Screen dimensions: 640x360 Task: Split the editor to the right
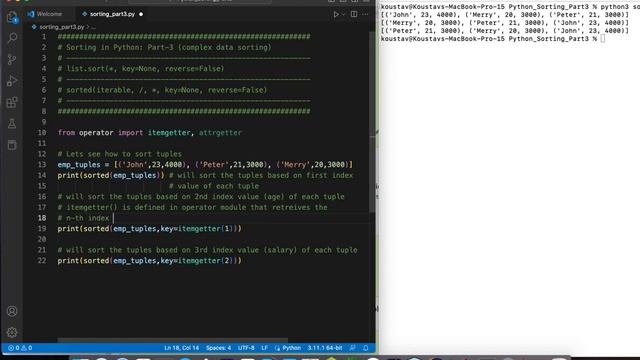[354, 14]
